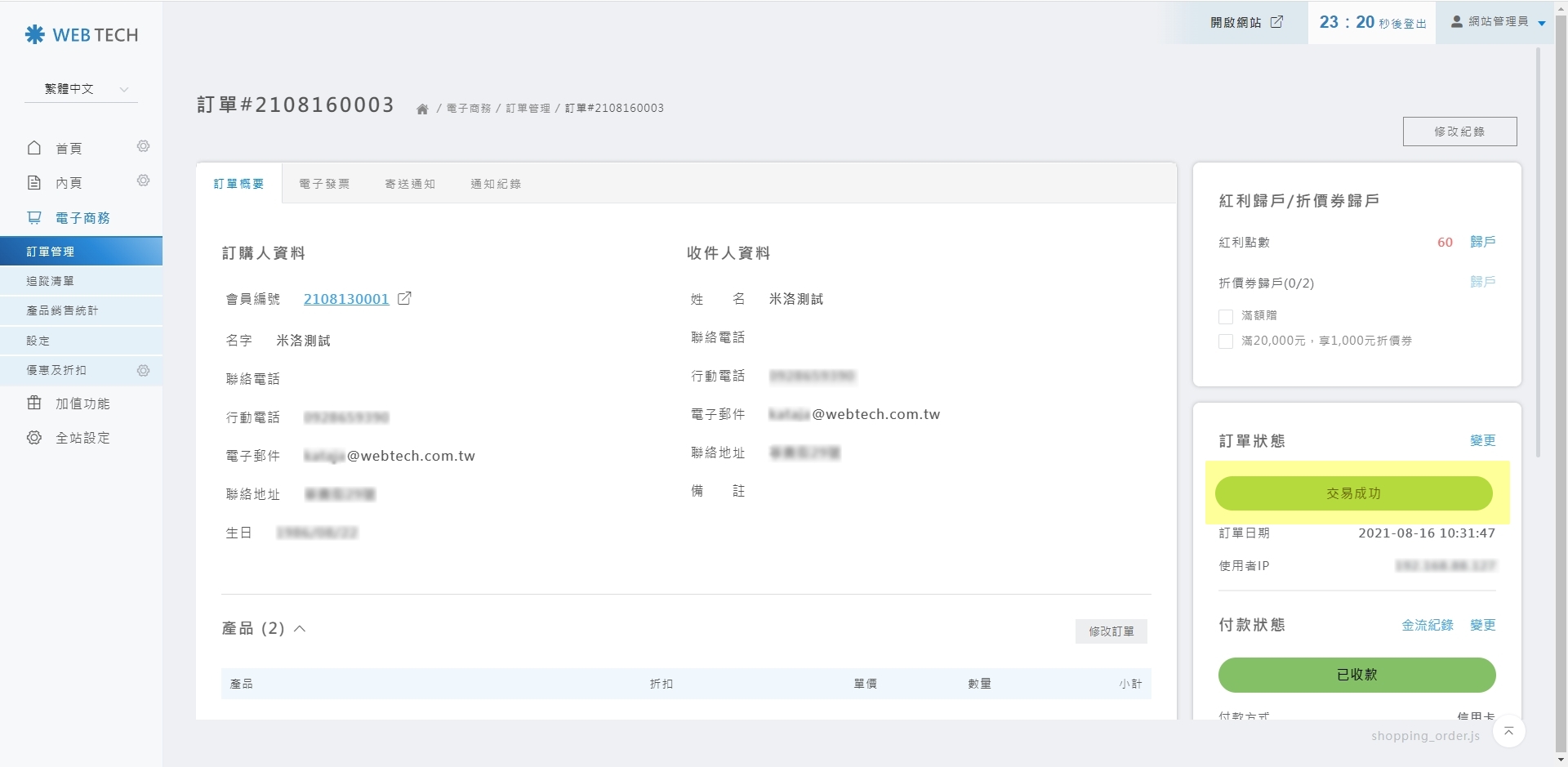Check the 滿額贈 coupon checkbox
This screenshot has height=767, width=1568.
[x=1226, y=316]
